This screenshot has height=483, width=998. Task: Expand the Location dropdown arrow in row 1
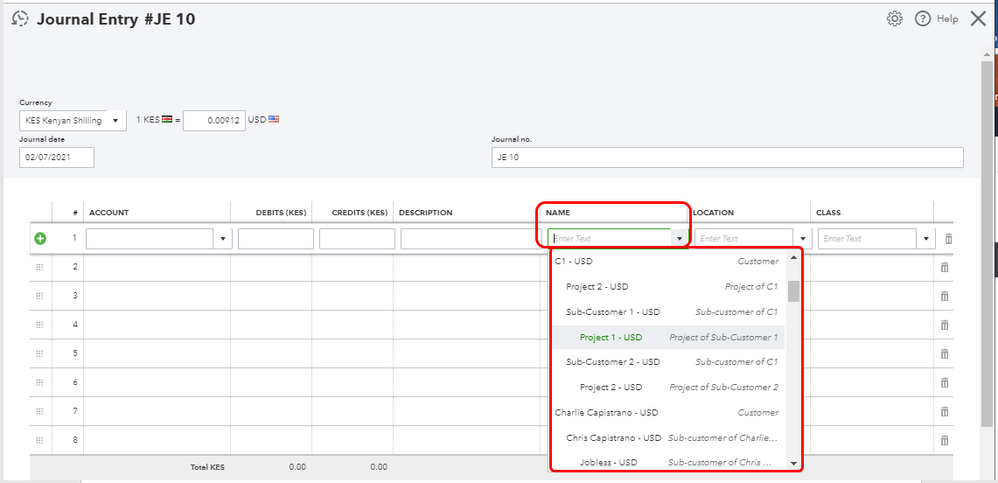point(802,239)
